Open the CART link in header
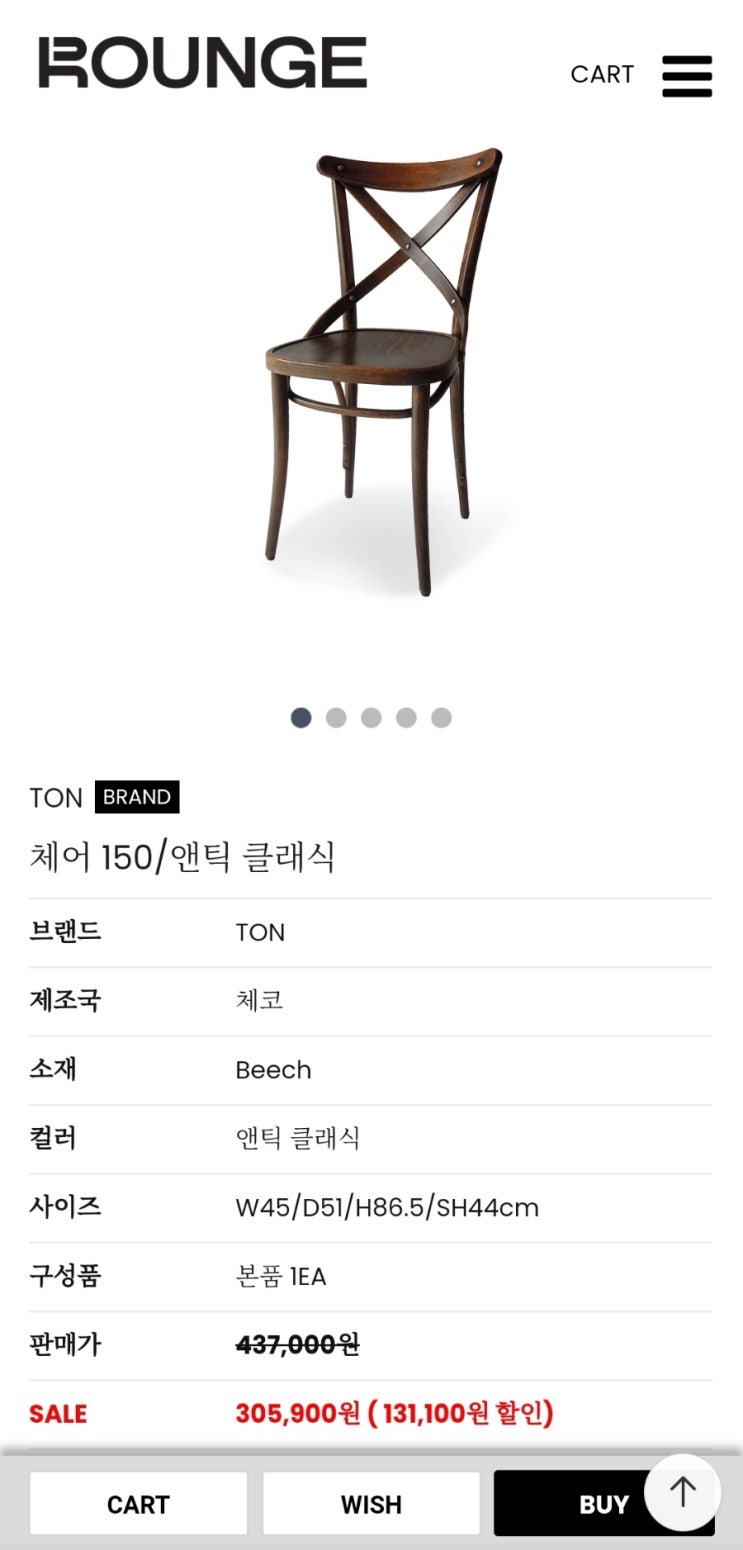This screenshot has width=743, height=1550. pyautogui.click(x=602, y=75)
